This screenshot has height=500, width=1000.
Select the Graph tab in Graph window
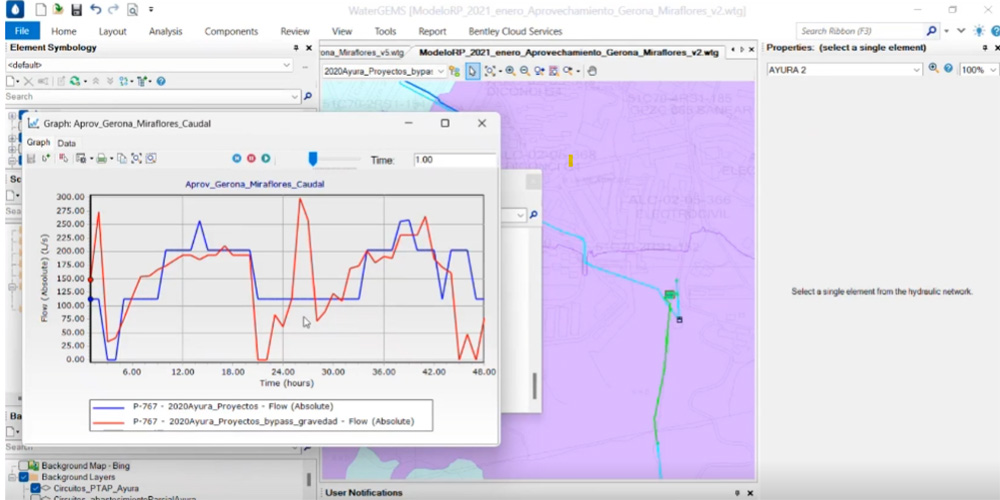tap(38, 143)
